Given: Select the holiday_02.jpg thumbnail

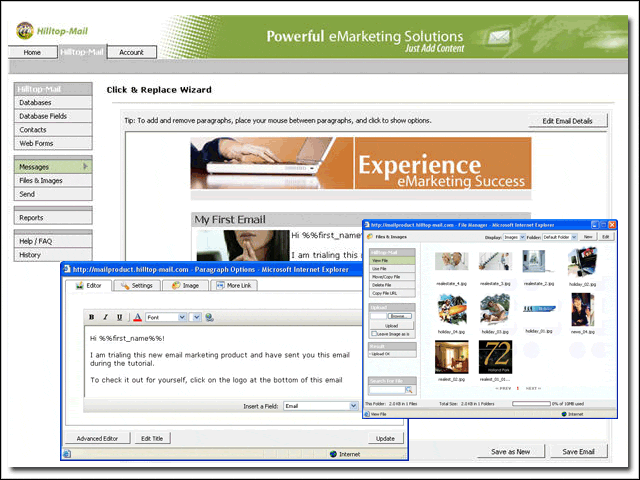Looking at the screenshot, I should coord(582,262).
